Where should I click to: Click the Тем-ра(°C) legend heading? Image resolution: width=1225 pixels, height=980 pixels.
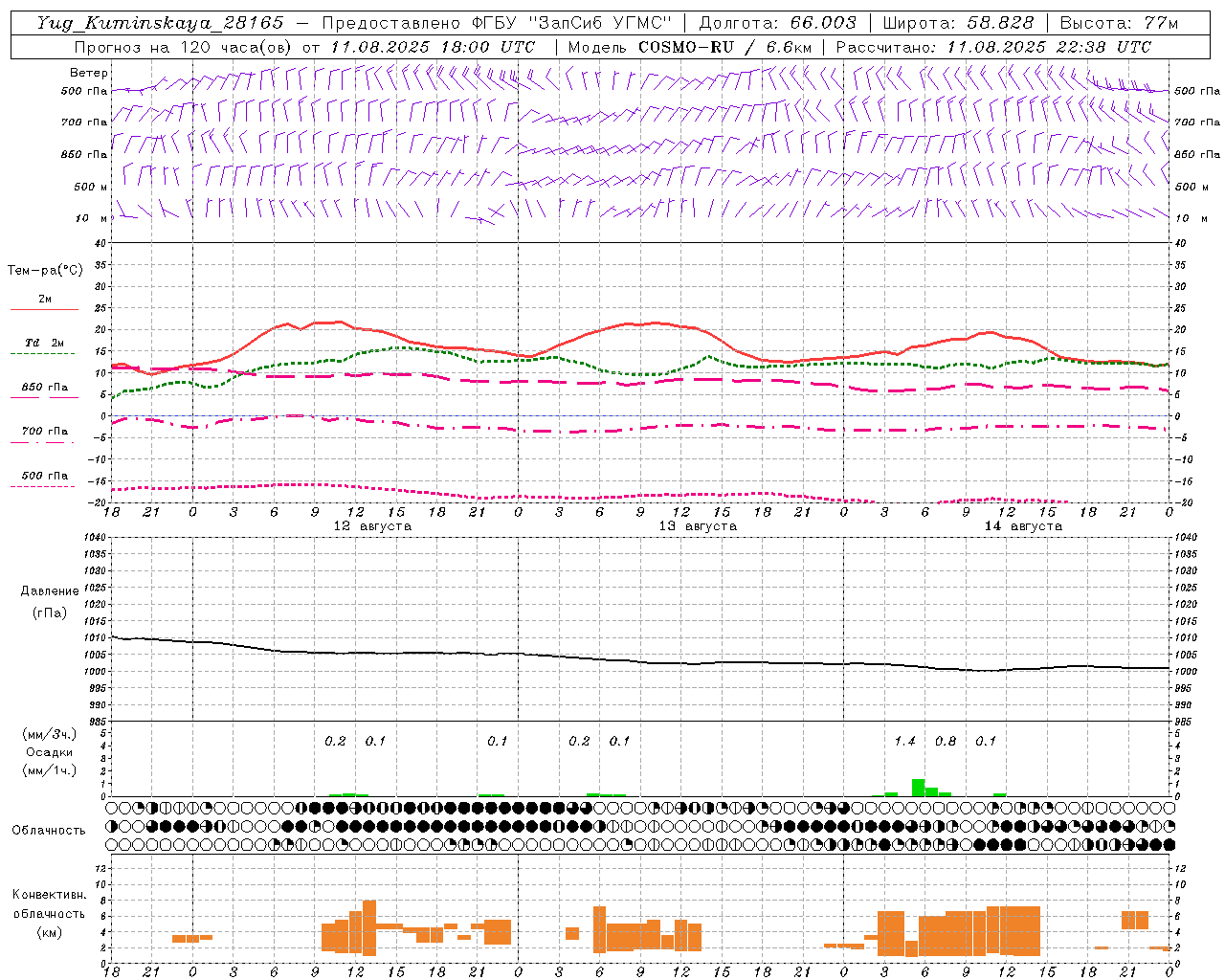tap(45, 271)
